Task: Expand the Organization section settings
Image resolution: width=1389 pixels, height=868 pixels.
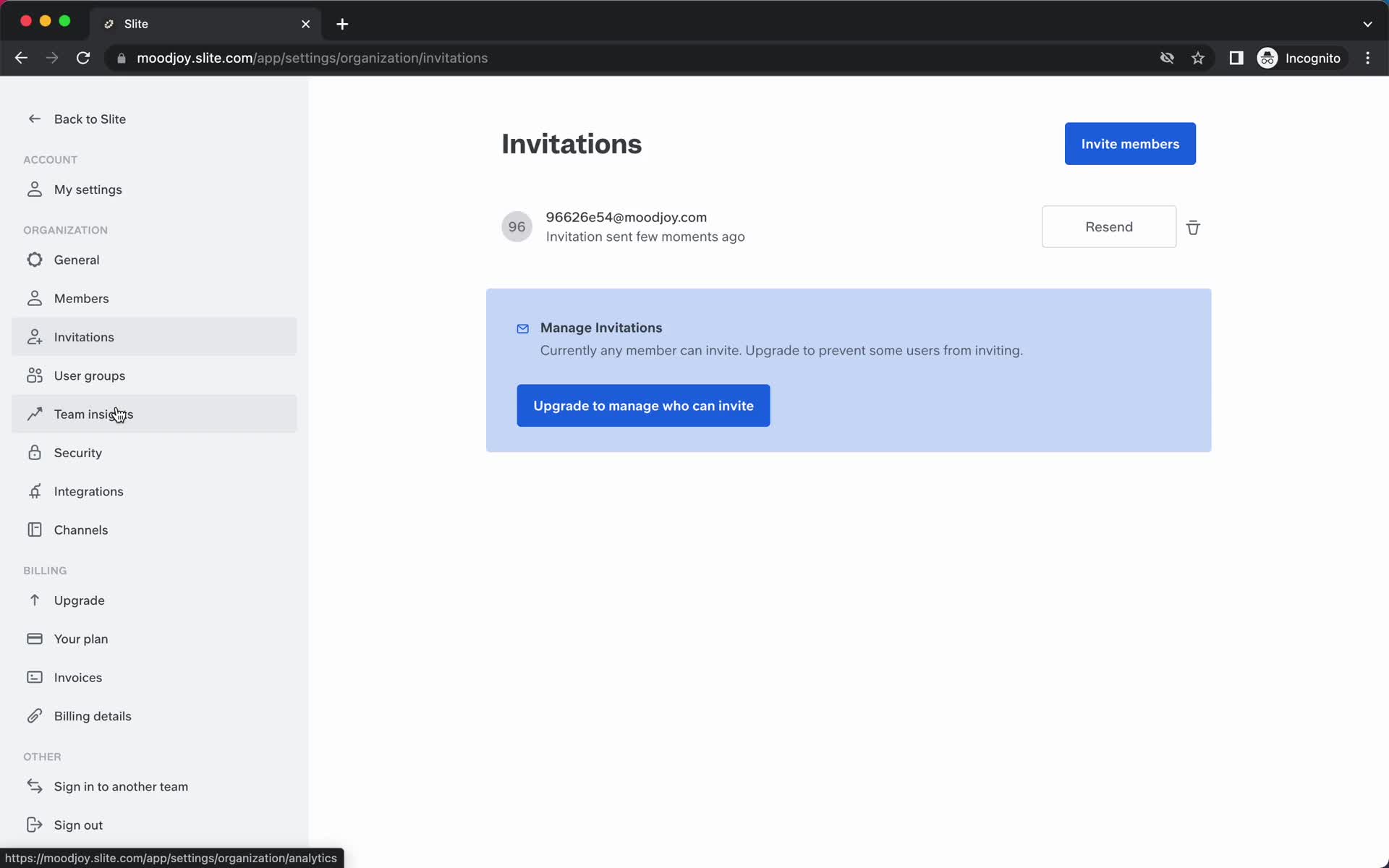Action: coord(66,230)
